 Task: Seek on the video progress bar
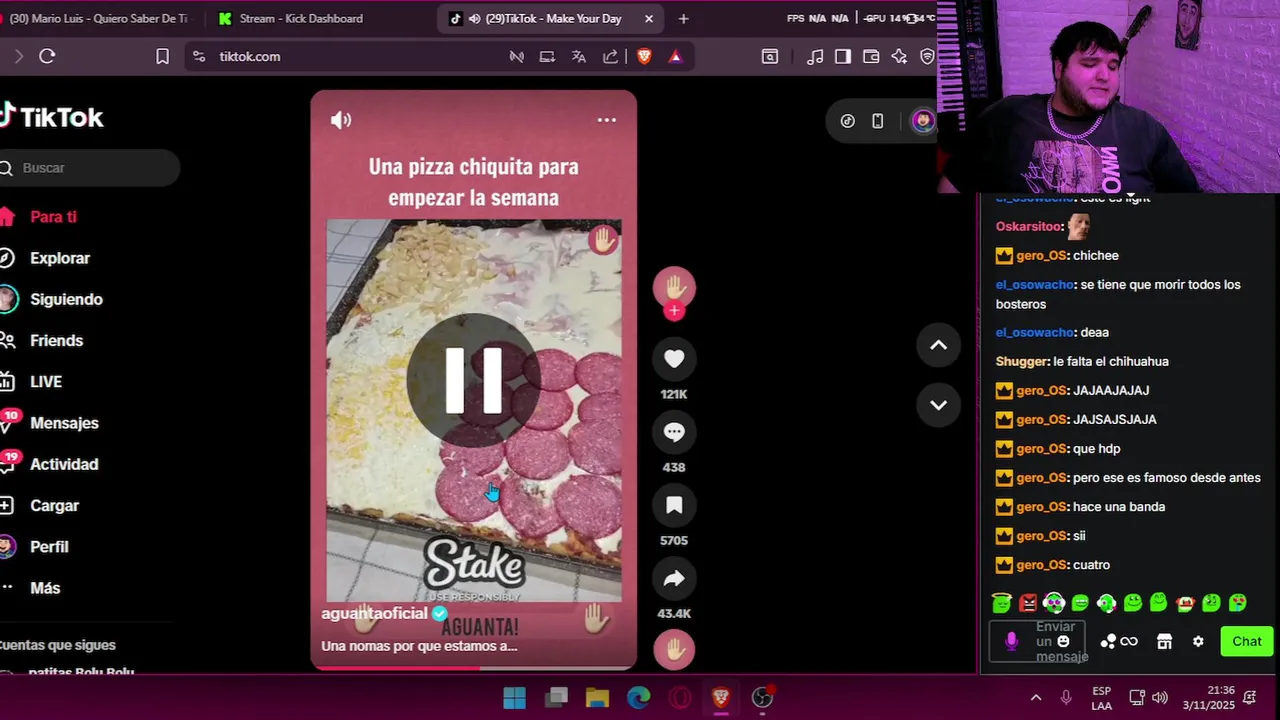473,667
